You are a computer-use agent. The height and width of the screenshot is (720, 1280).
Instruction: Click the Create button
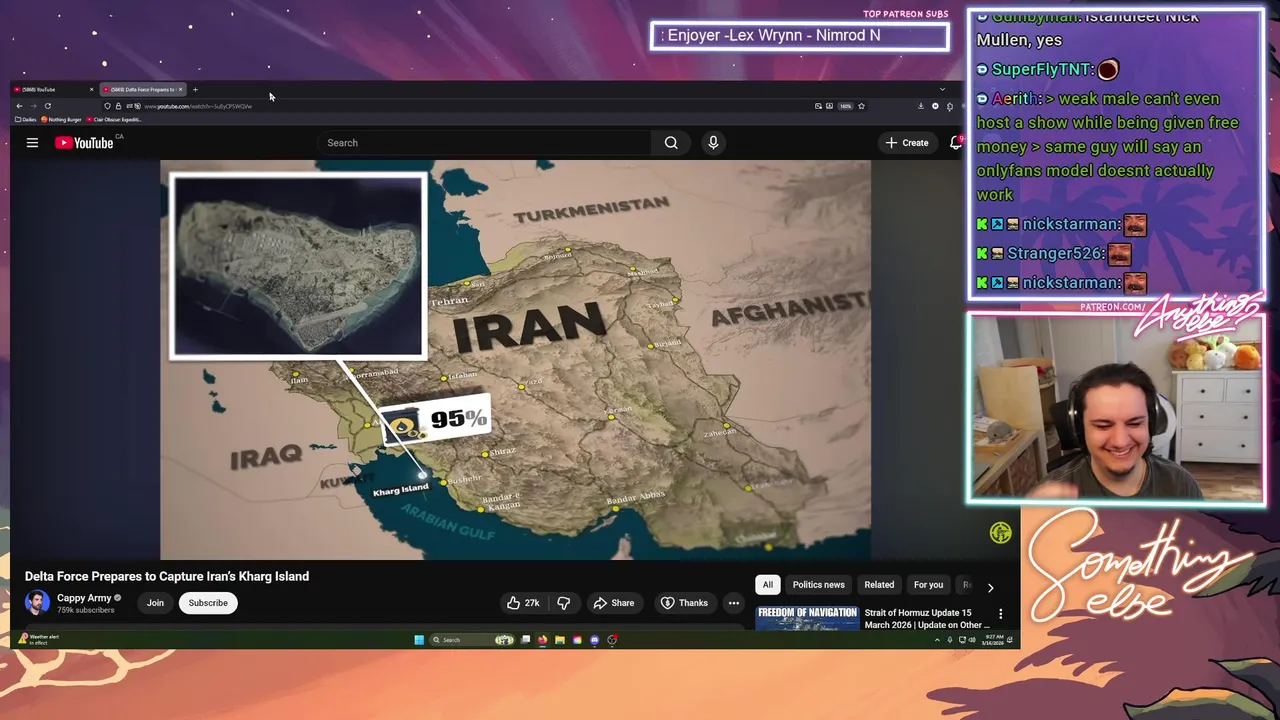click(x=907, y=143)
